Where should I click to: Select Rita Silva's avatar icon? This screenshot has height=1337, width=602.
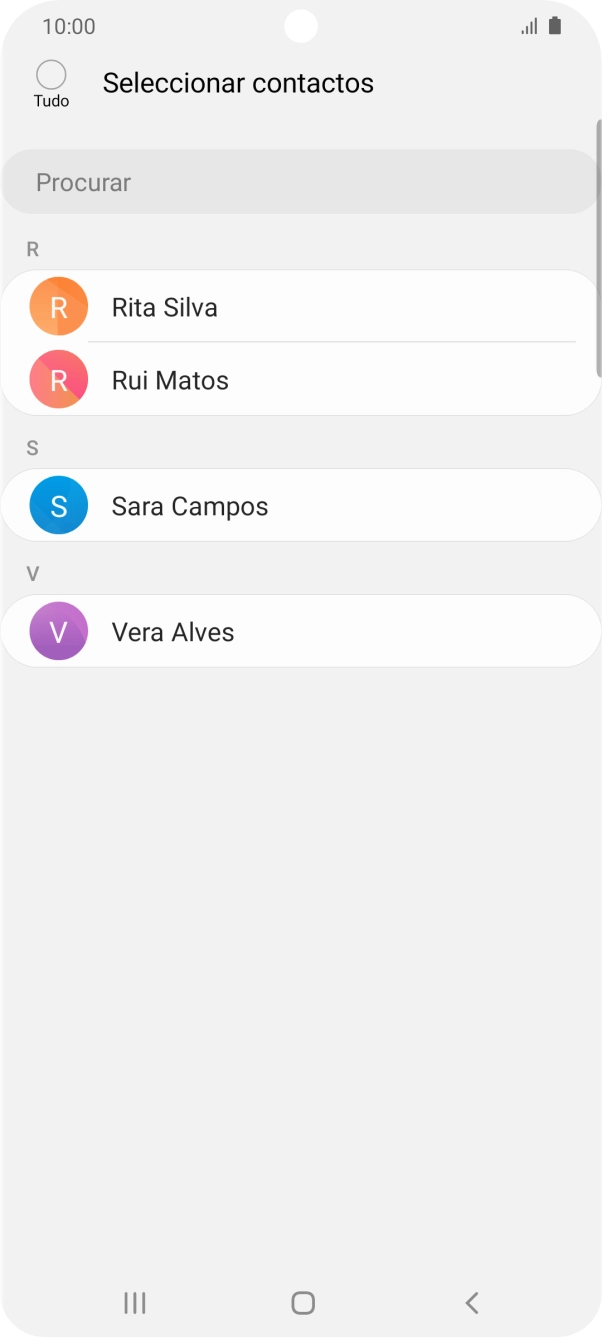pyautogui.click(x=57, y=307)
